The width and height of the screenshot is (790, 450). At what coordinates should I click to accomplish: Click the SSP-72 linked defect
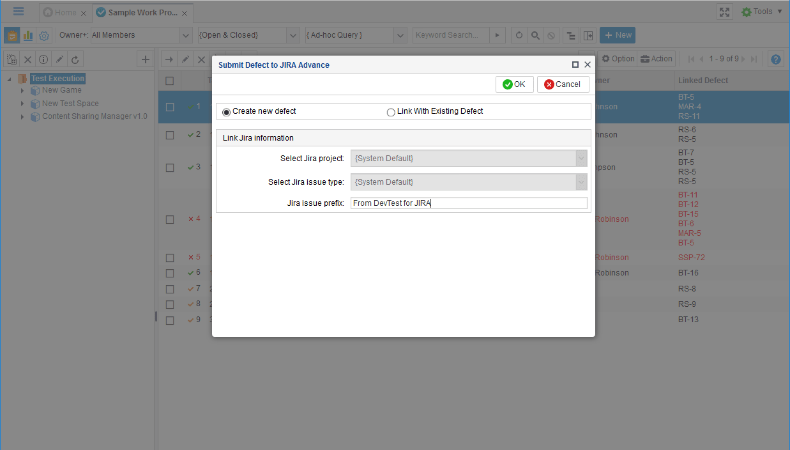[691, 258]
